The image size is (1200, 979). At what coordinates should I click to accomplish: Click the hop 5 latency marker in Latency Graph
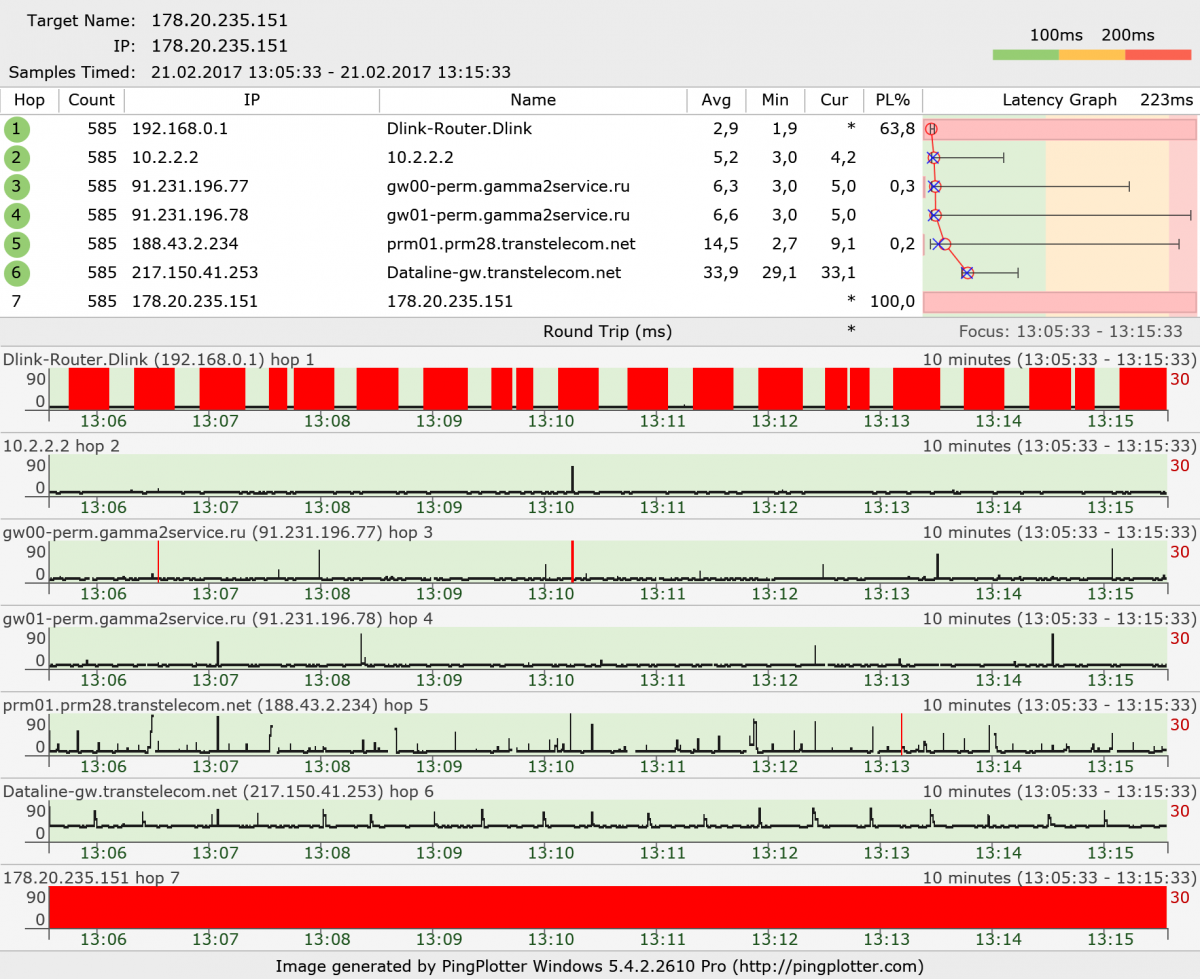(945, 244)
